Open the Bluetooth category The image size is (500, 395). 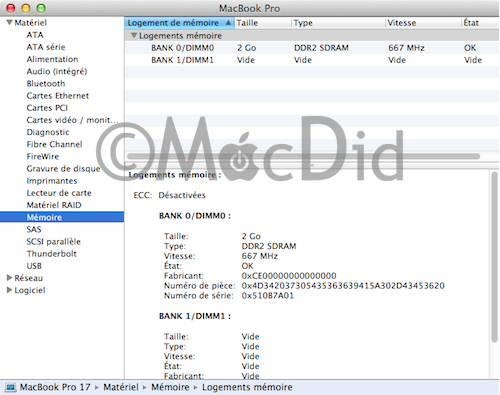tap(46, 84)
